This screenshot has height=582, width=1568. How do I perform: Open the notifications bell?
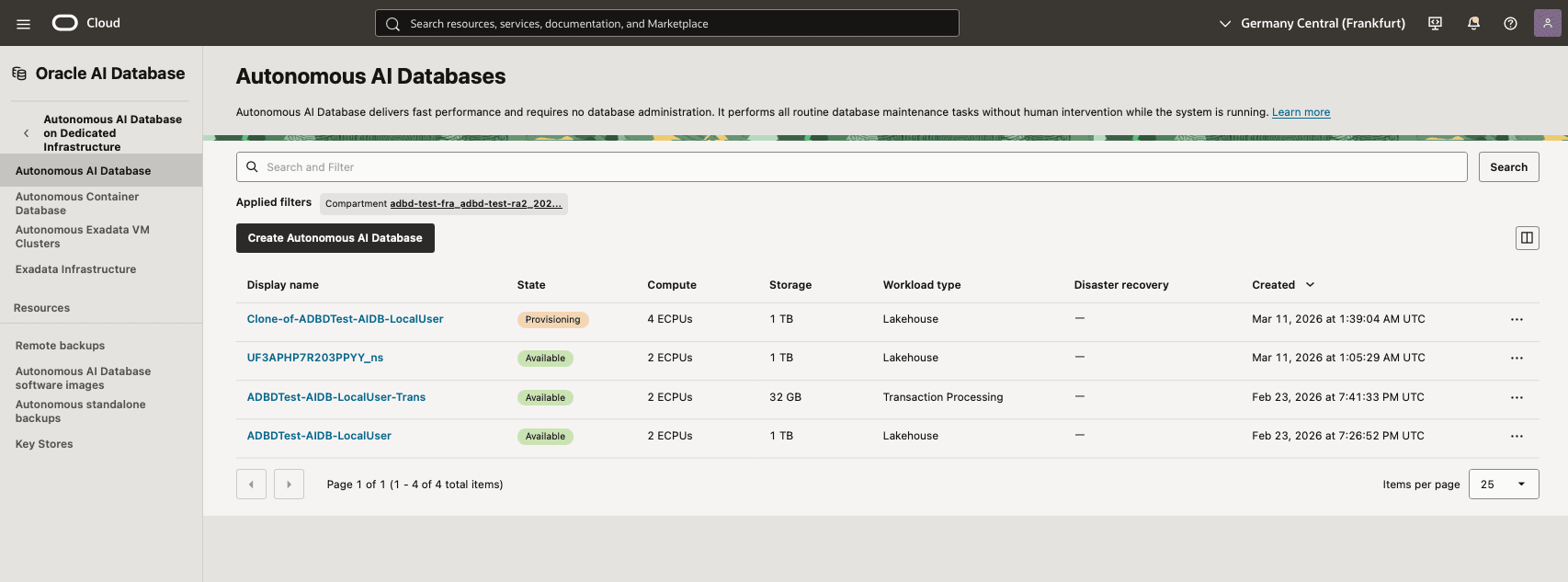(1473, 24)
